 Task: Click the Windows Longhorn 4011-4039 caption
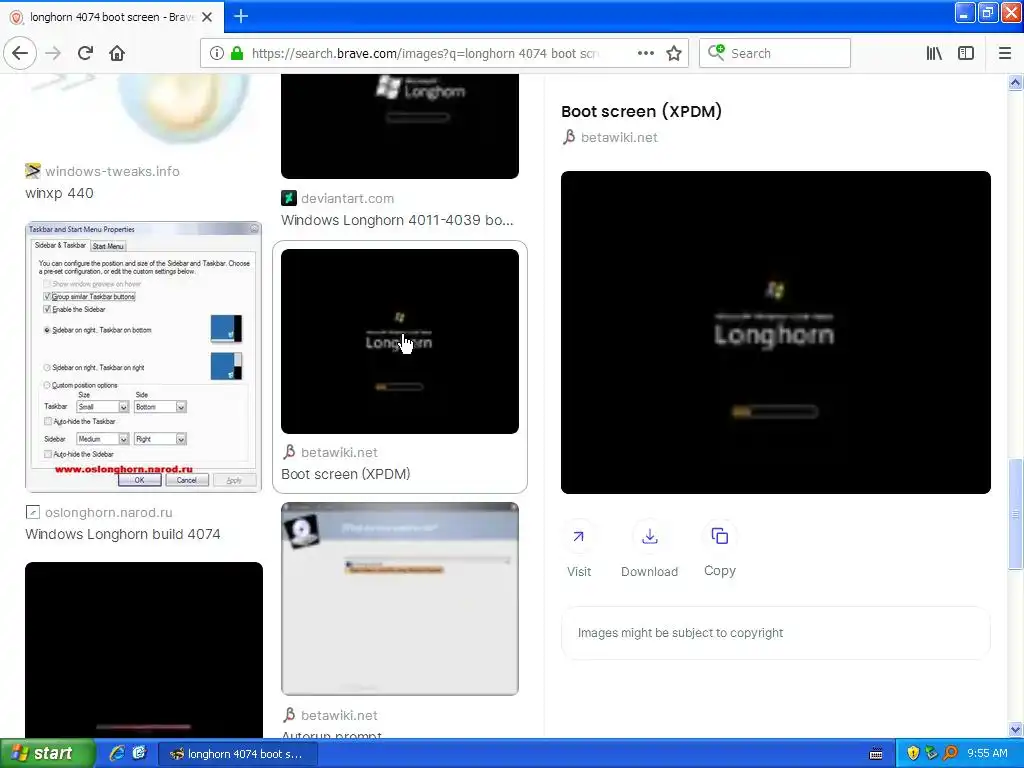click(397, 220)
